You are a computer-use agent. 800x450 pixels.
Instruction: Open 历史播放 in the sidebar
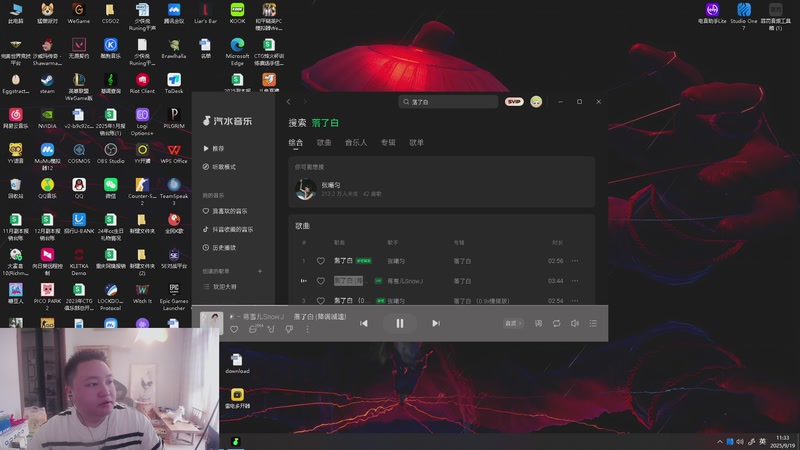[219, 247]
